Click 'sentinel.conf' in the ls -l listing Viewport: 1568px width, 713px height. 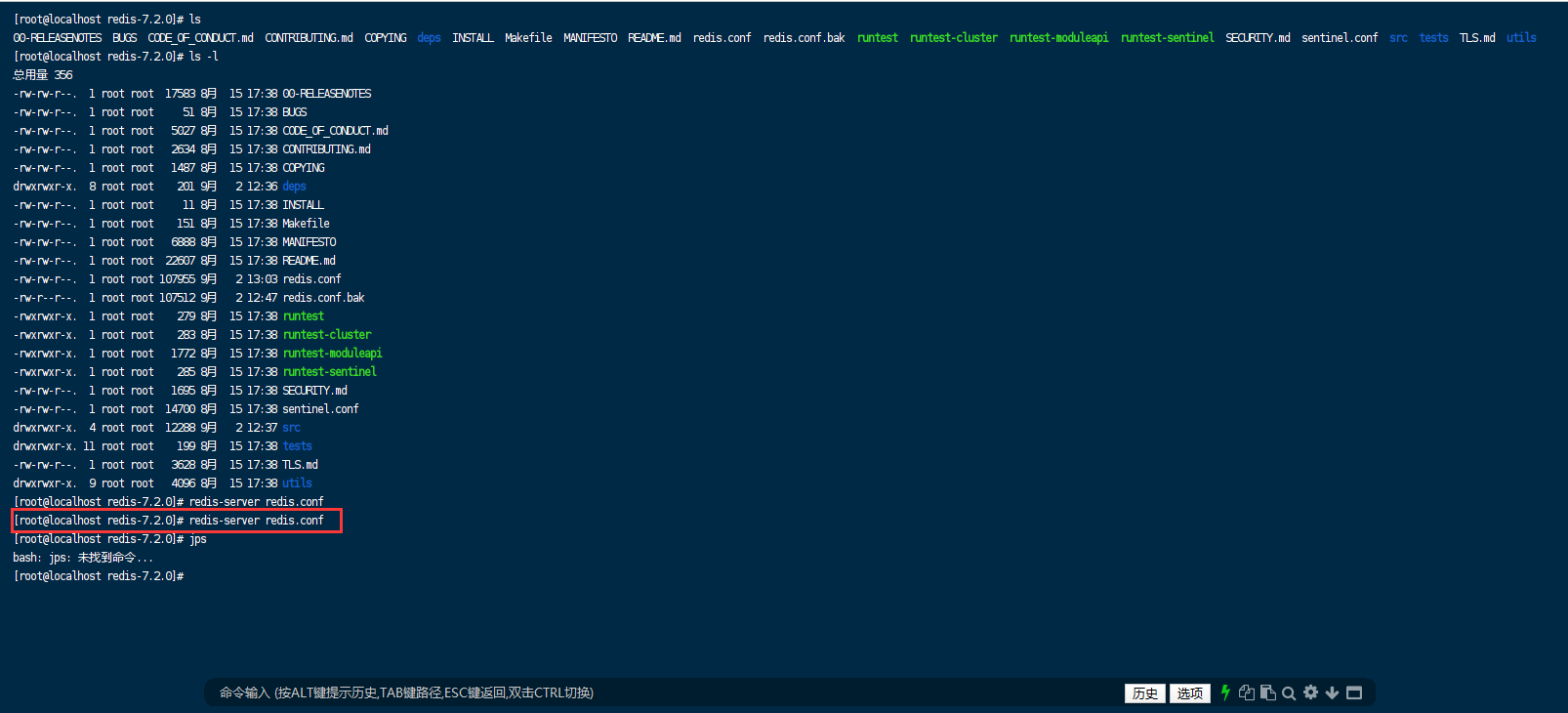(321, 409)
